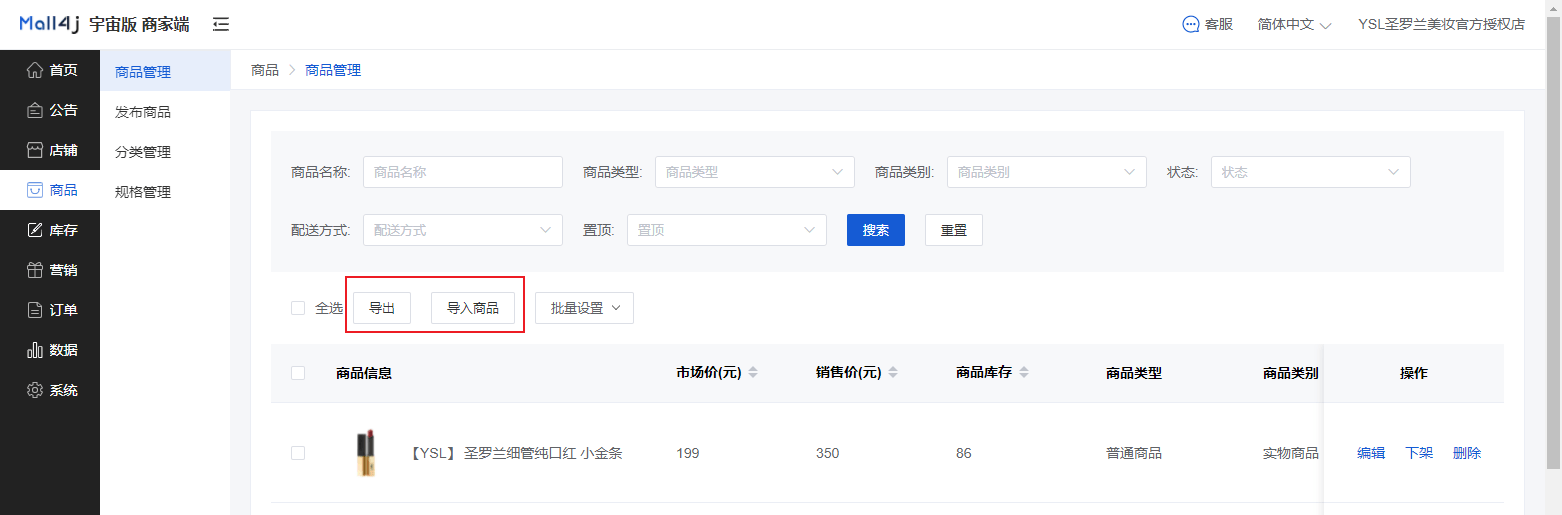Open the 配送方式 dropdown
Screen dimensions: 1562x515
463,230
